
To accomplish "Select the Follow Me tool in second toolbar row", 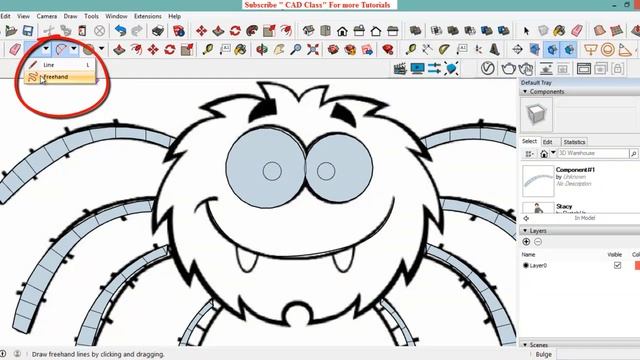I will (136, 49).
